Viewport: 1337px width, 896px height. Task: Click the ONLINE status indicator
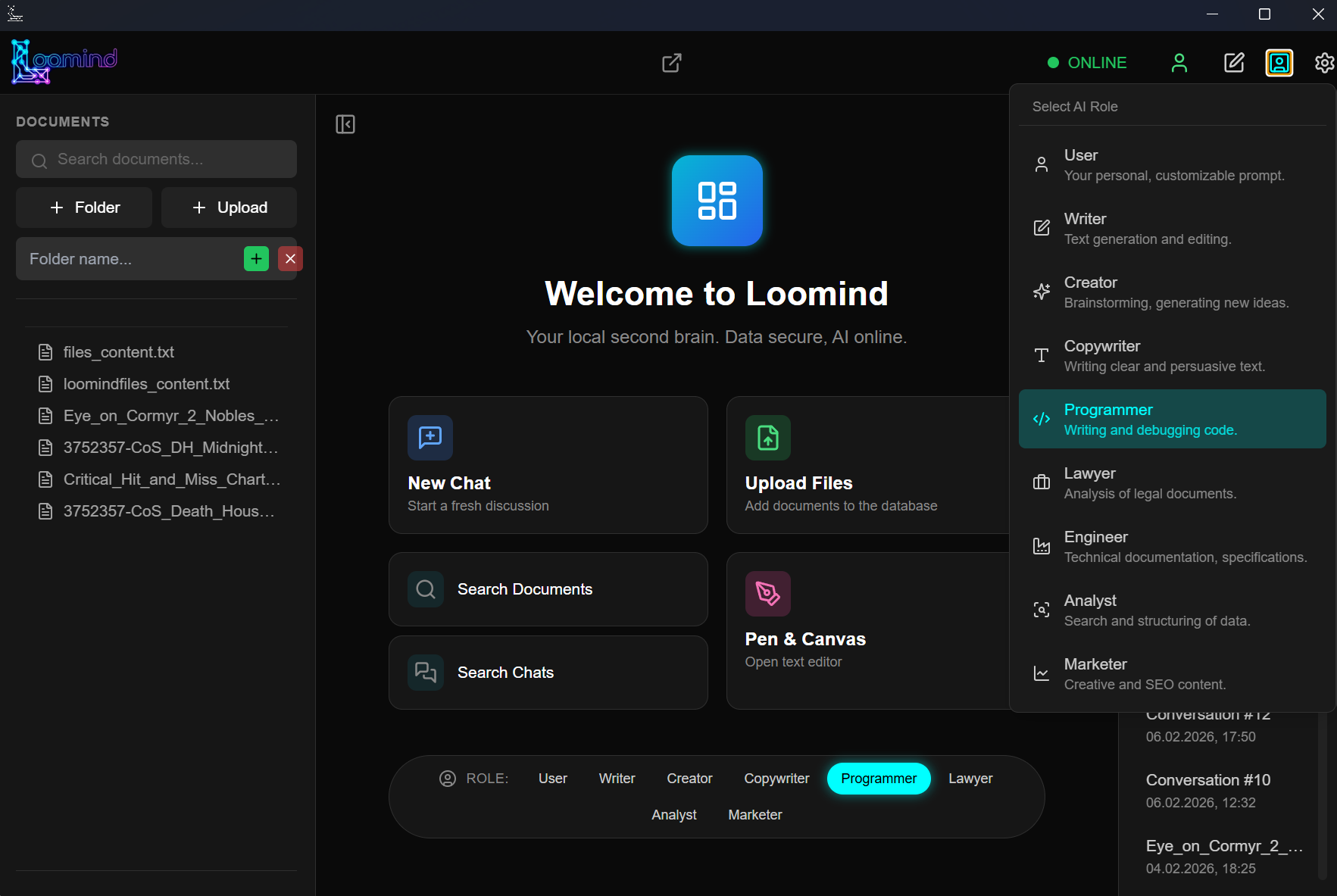click(1087, 63)
